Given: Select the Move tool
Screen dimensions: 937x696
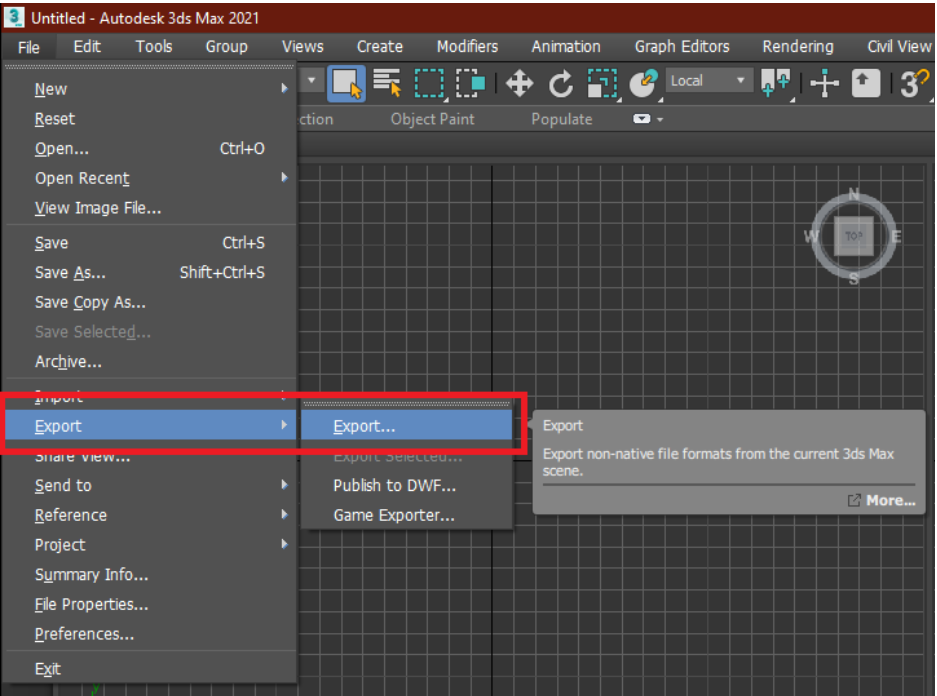Looking at the screenshot, I should [x=519, y=83].
